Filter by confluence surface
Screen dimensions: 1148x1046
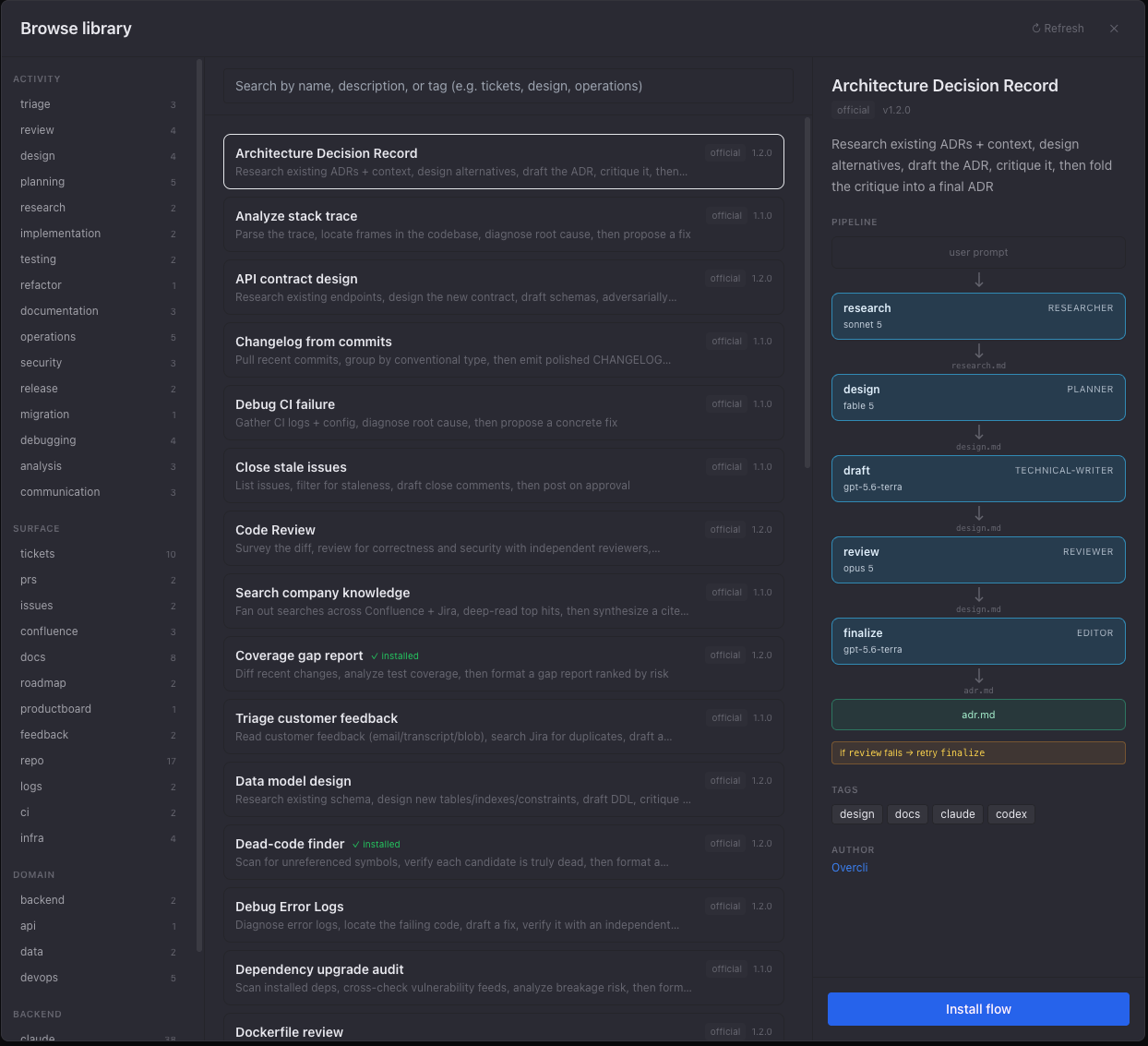click(x=98, y=631)
